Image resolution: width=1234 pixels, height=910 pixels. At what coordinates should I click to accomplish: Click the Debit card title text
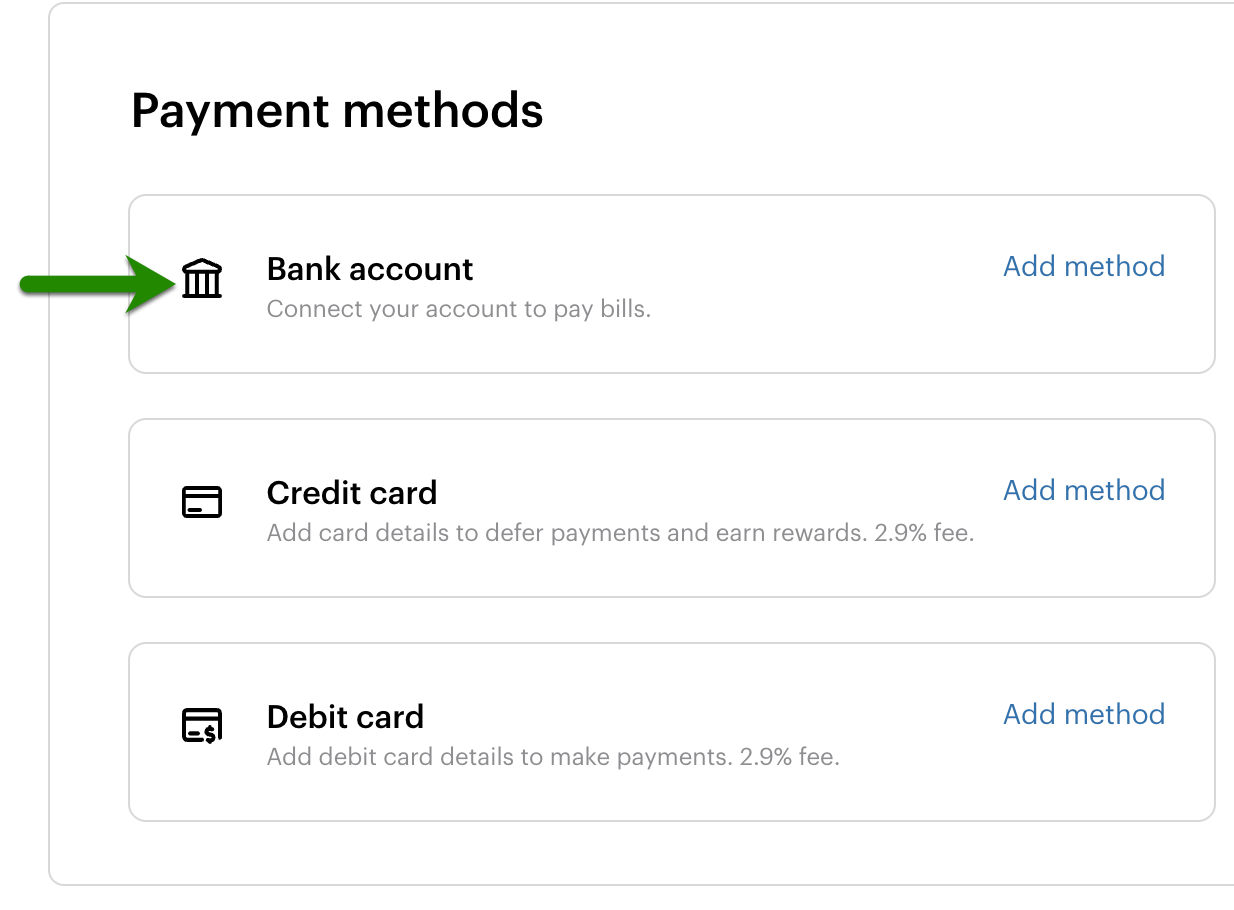click(x=345, y=717)
